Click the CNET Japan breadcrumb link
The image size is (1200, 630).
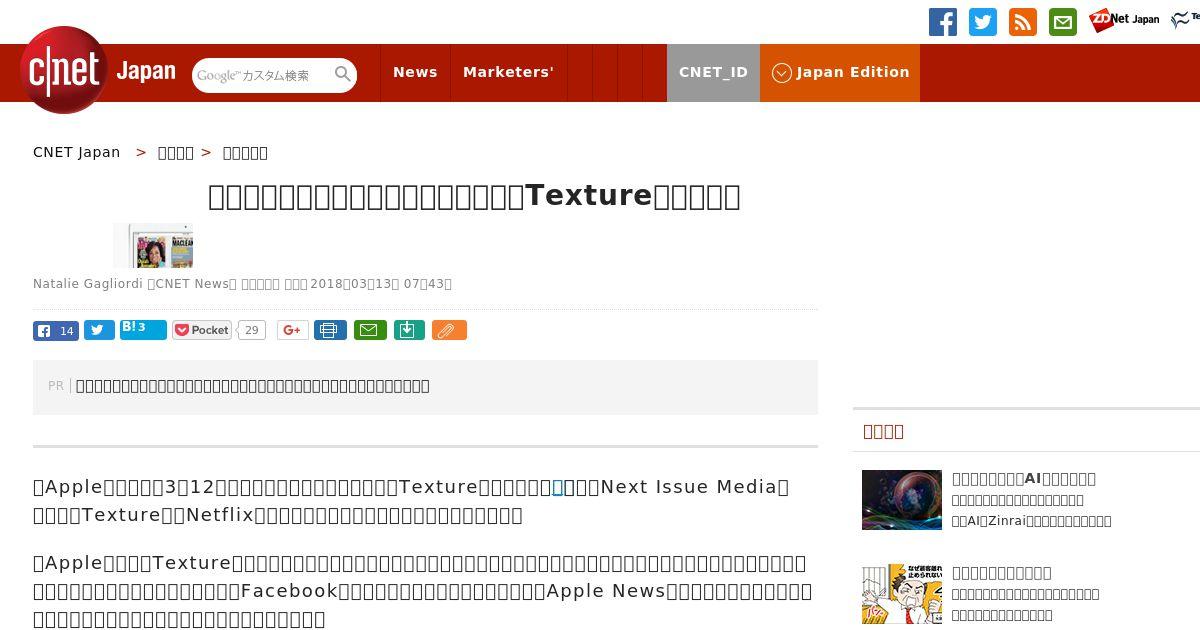76,152
